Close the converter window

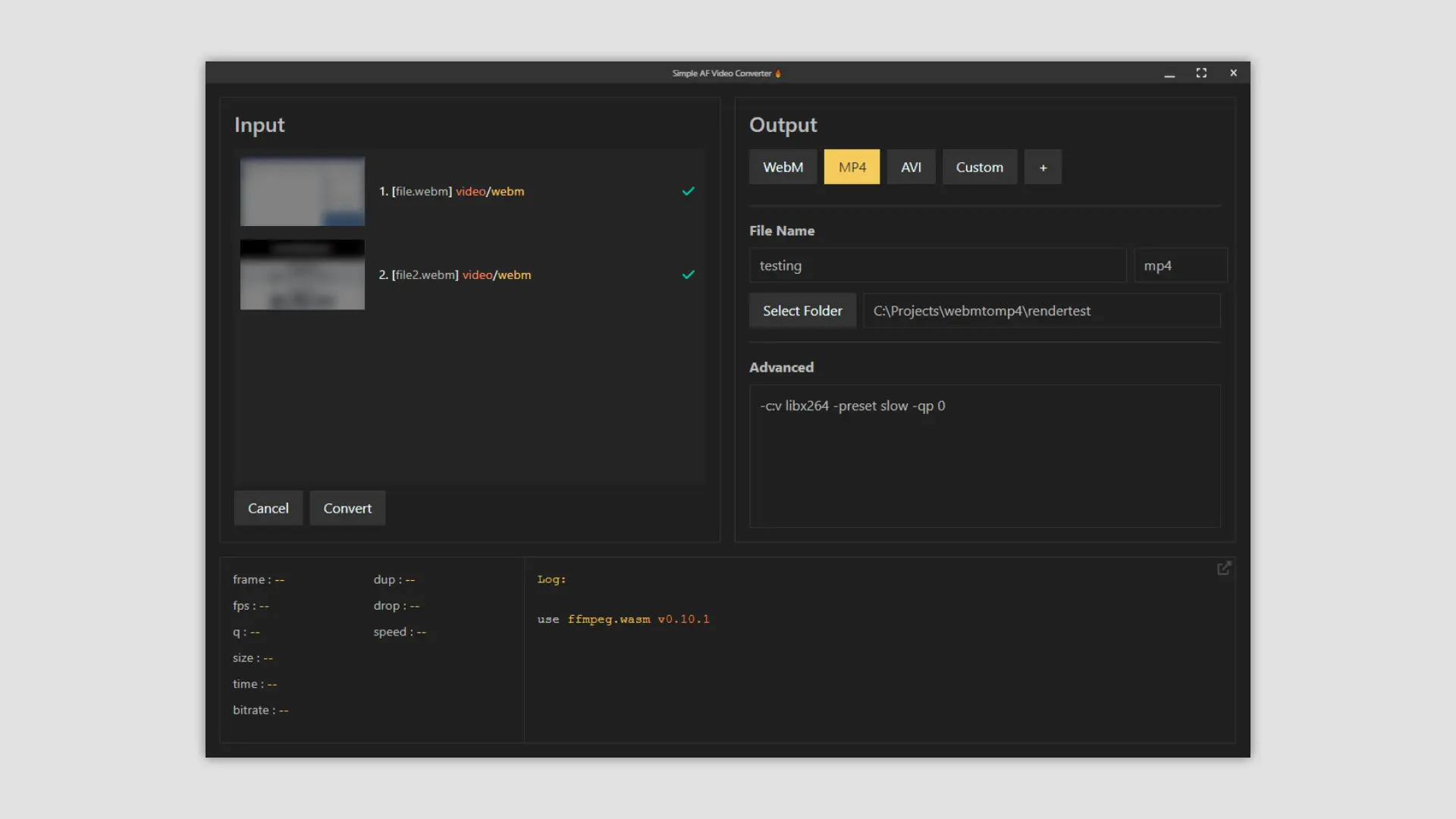point(1233,74)
